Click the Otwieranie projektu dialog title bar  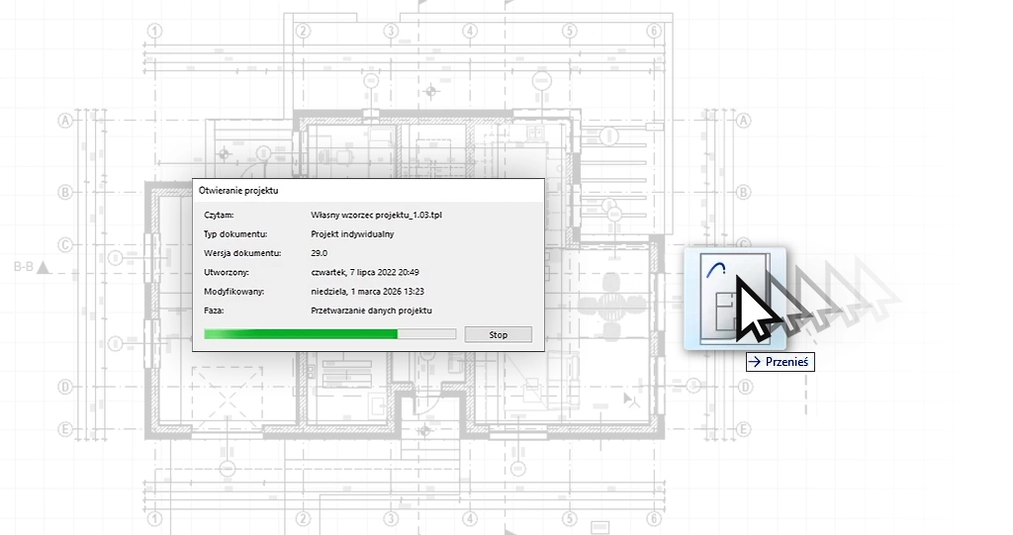367,189
